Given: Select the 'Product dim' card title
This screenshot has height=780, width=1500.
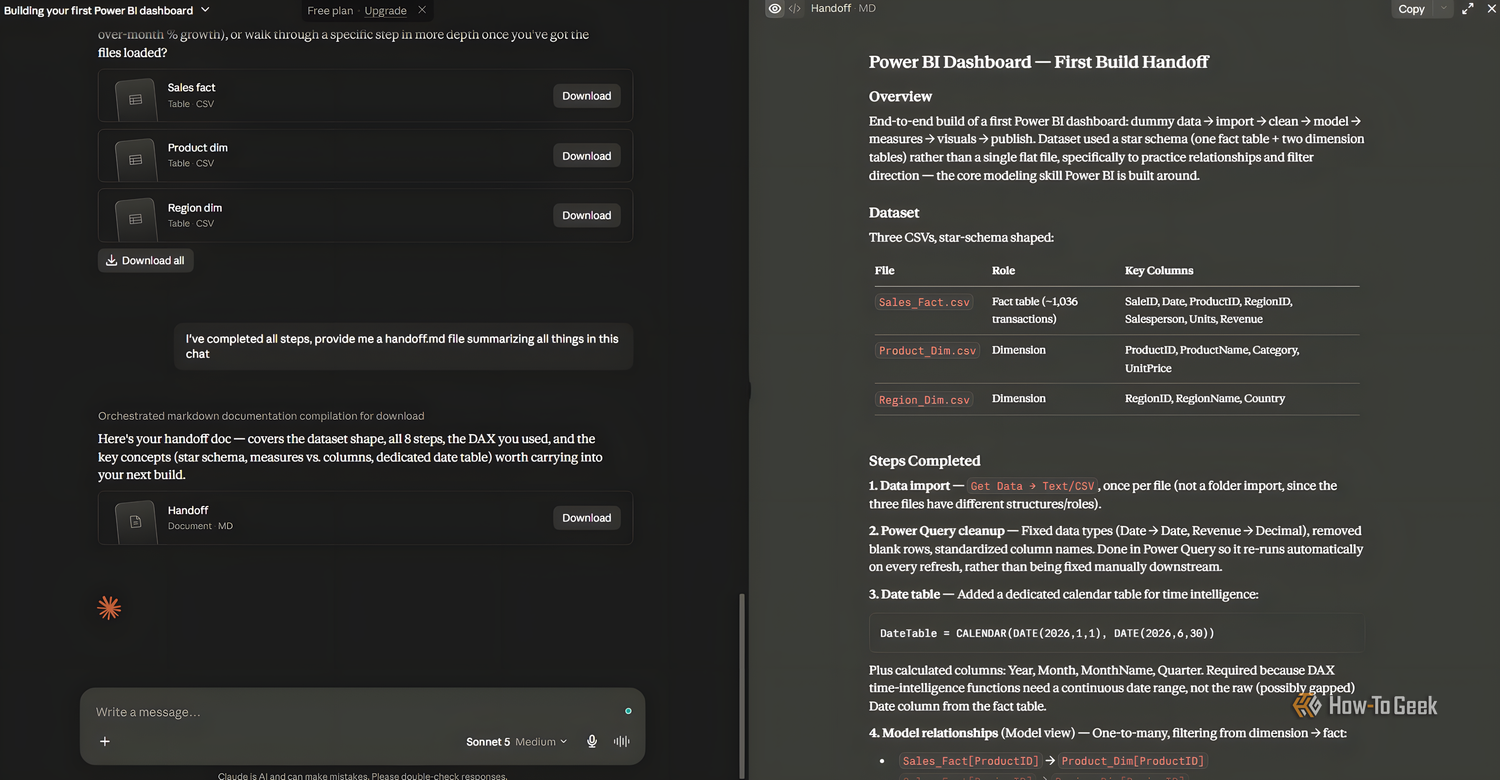Looking at the screenshot, I should pyautogui.click(x=198, y=148).
